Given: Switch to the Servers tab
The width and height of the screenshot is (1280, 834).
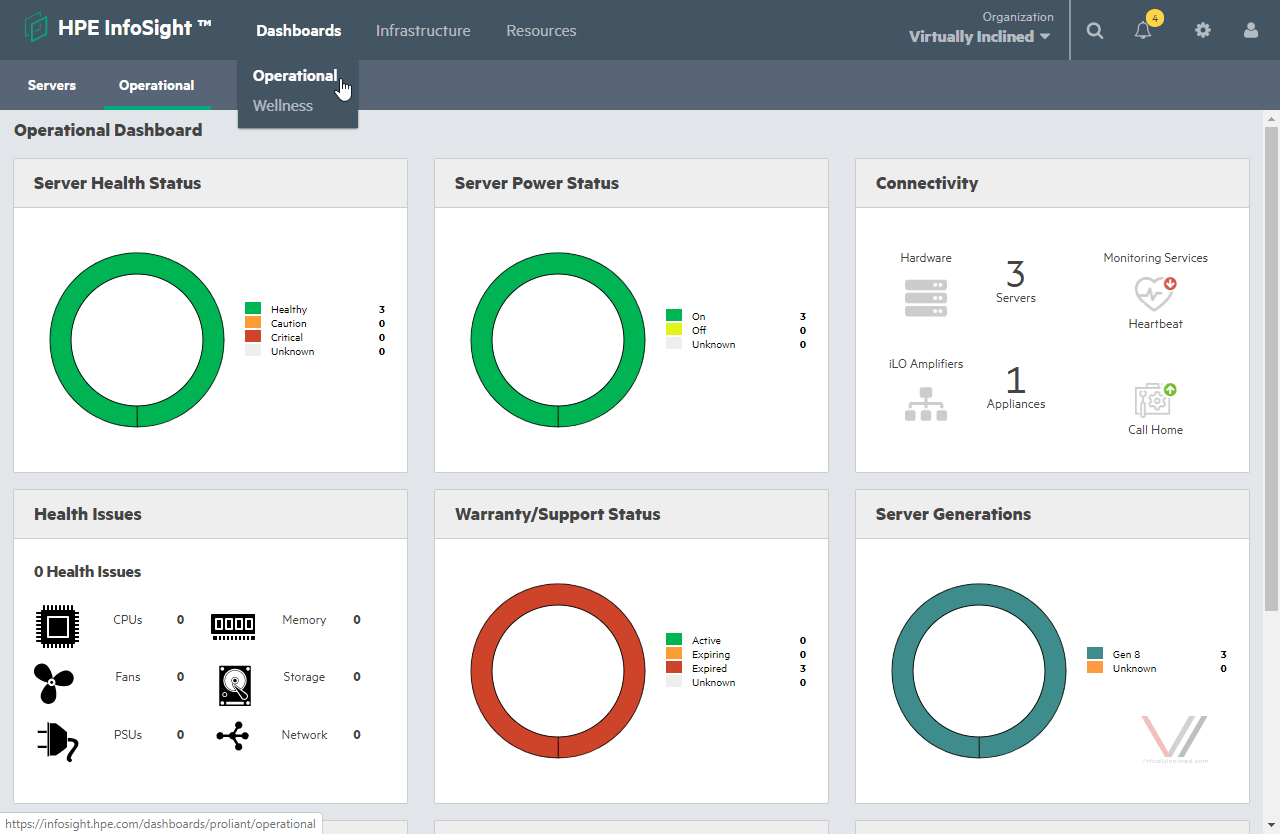Looking at the screenshot, I should (x=52, y=86).
